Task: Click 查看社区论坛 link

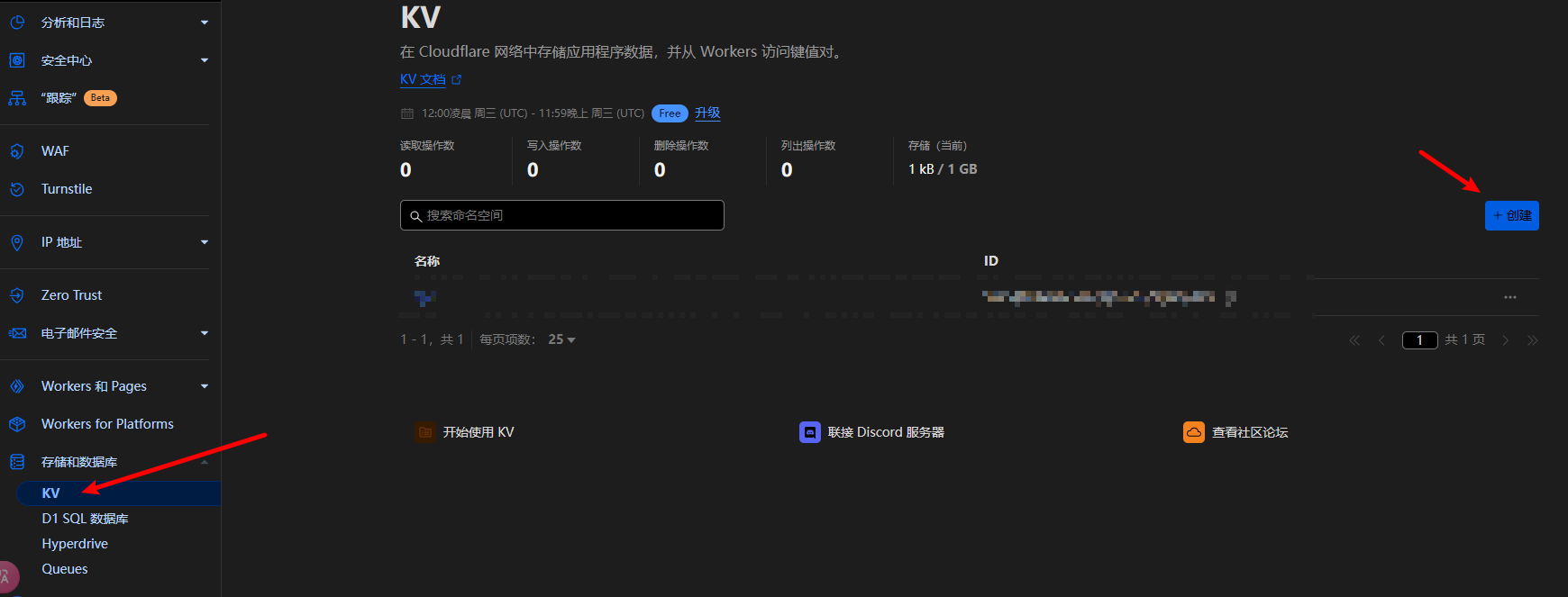Action: coord(1250,432)
